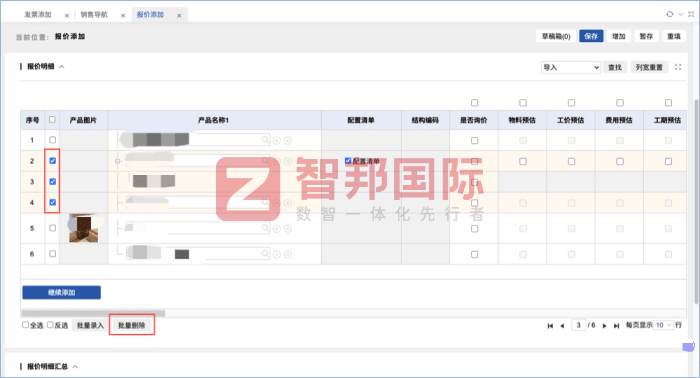Select the 报价添加 tab
The image size is (700, 378).
pos(150,15)
